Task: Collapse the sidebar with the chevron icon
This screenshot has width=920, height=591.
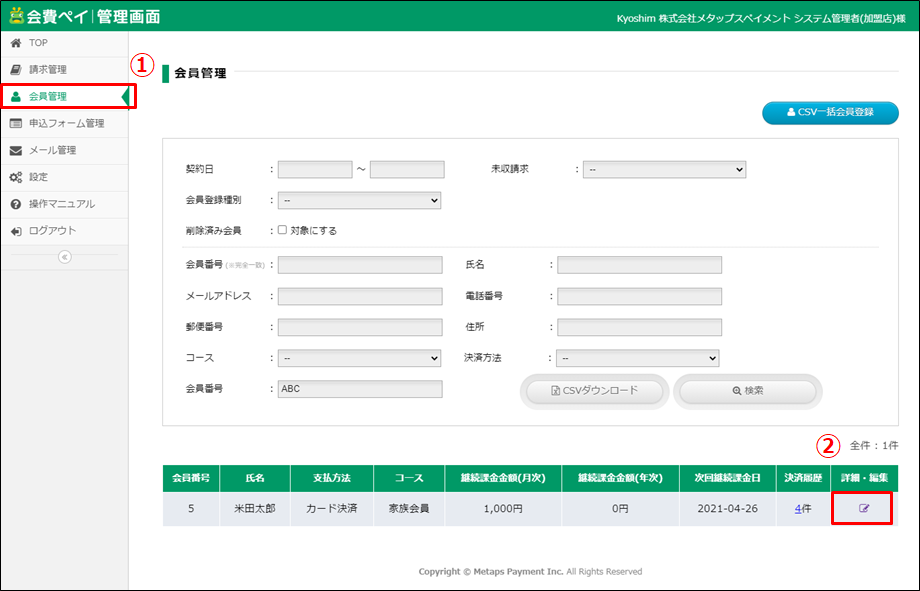Action: coord(64,257)
